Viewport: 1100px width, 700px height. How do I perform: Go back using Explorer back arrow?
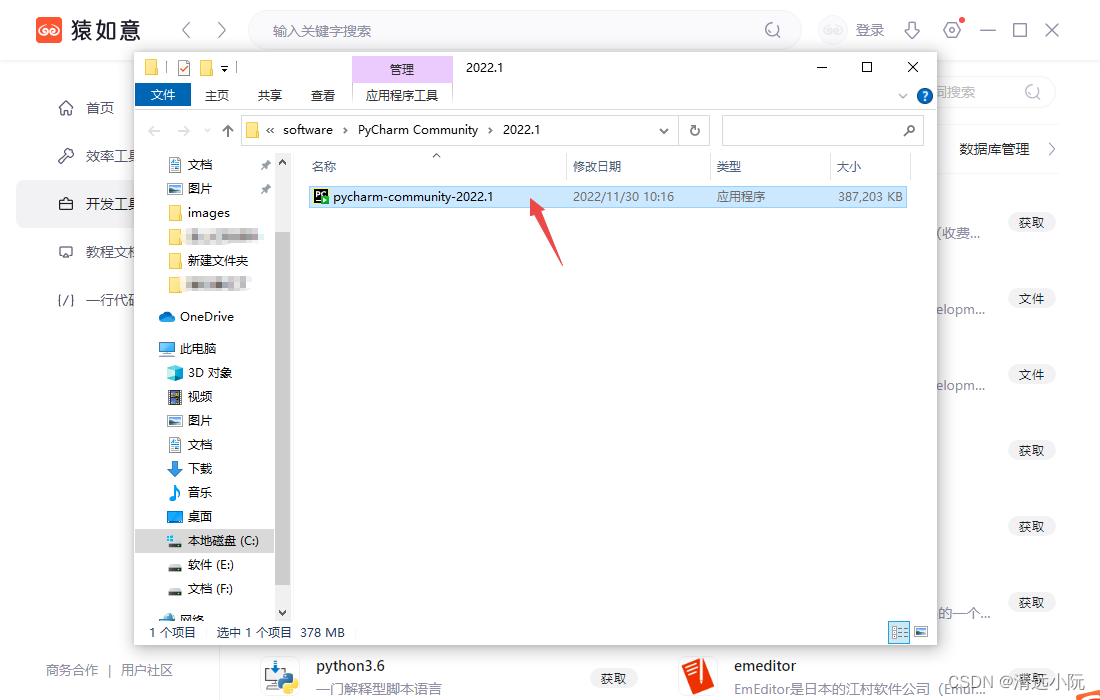tap(154, 130)
